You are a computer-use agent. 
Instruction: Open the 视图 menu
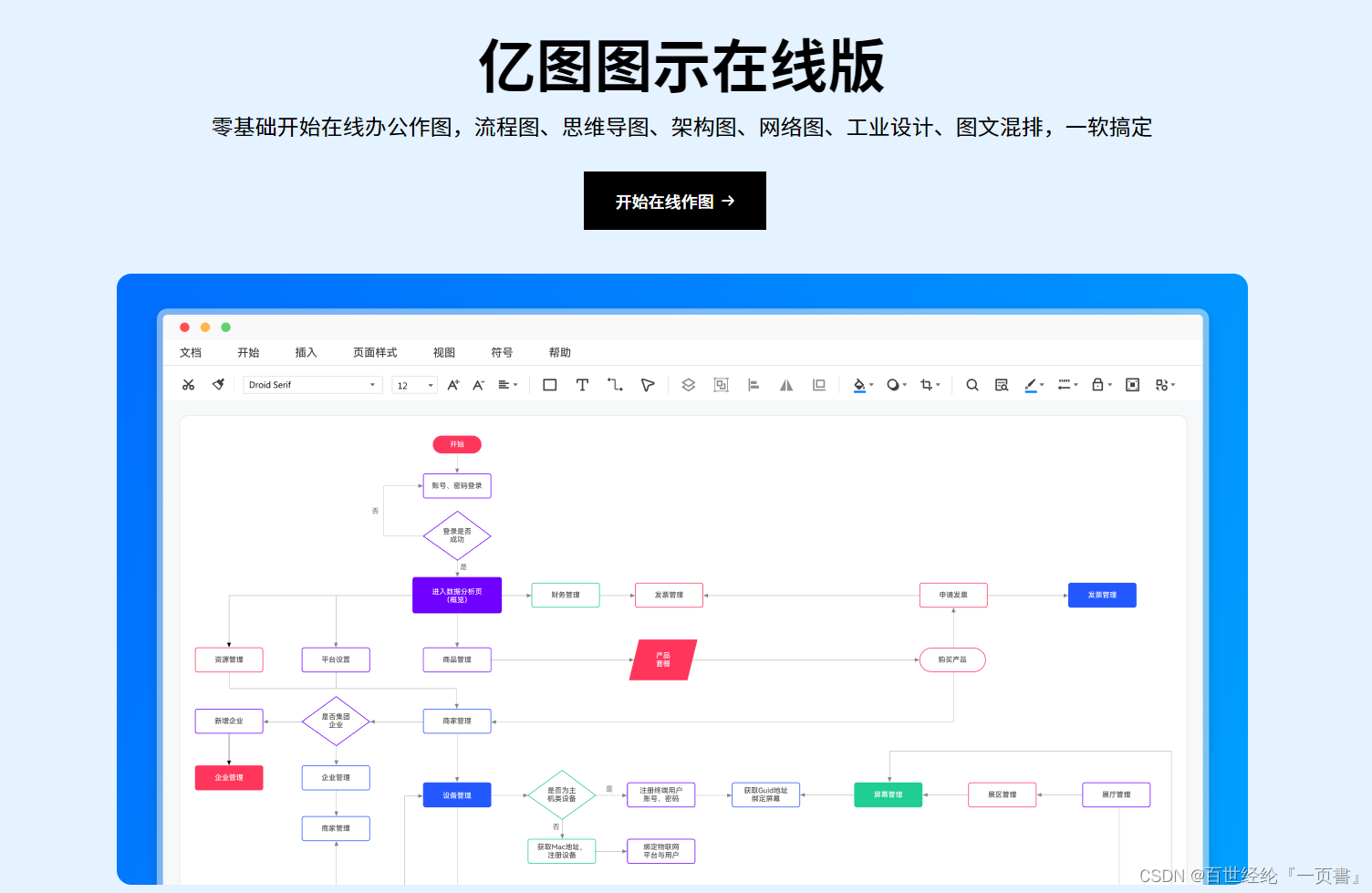pyautogui.click(x=444, y=353)
